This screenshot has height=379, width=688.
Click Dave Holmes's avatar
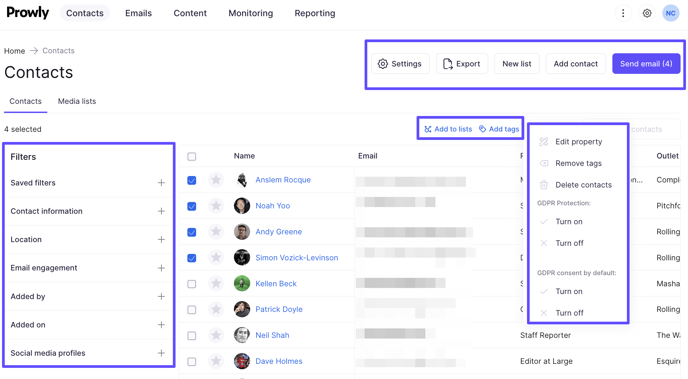(x=242, y=361)
